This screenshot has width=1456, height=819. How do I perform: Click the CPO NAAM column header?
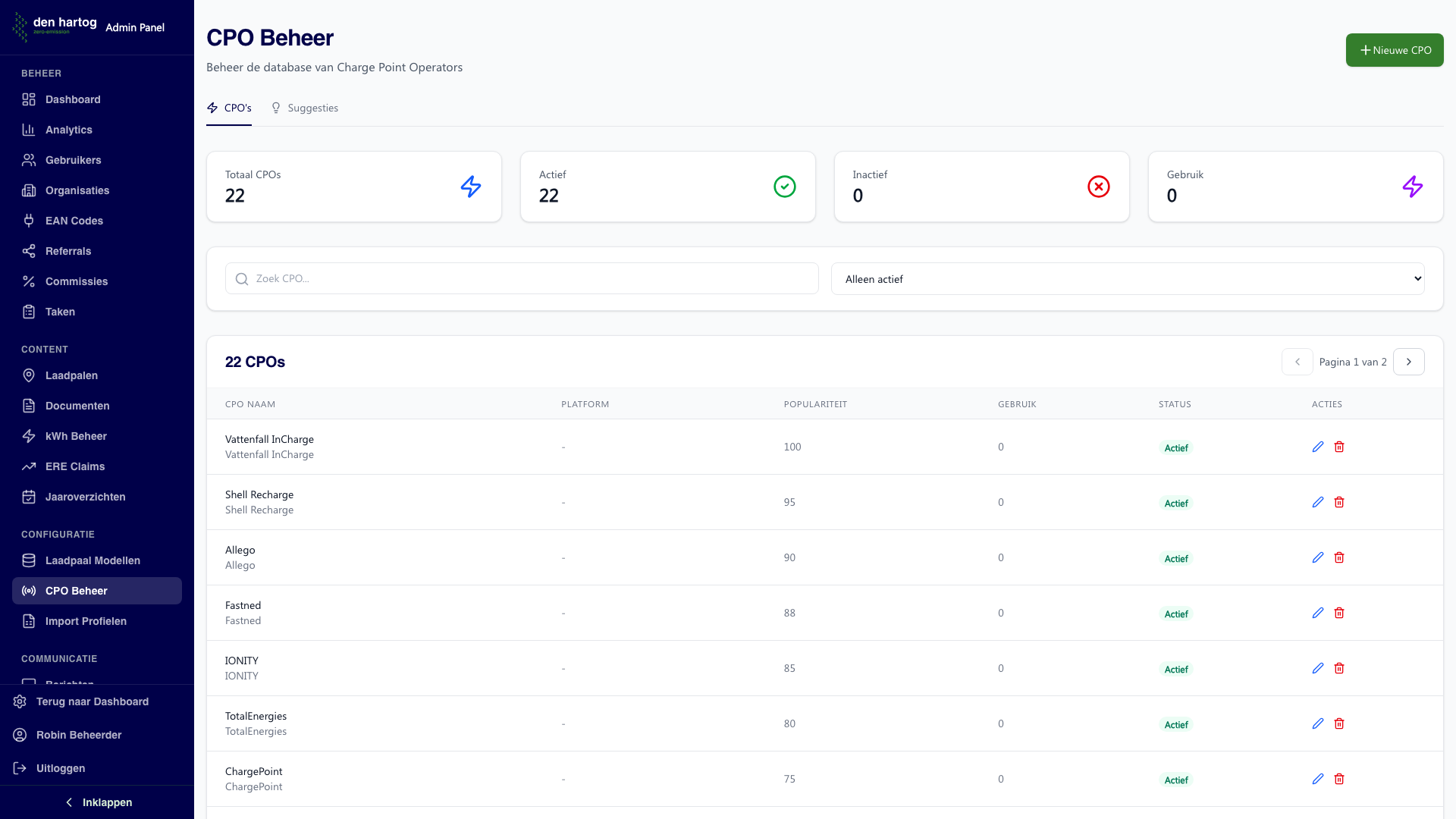[x=250, y=404]
